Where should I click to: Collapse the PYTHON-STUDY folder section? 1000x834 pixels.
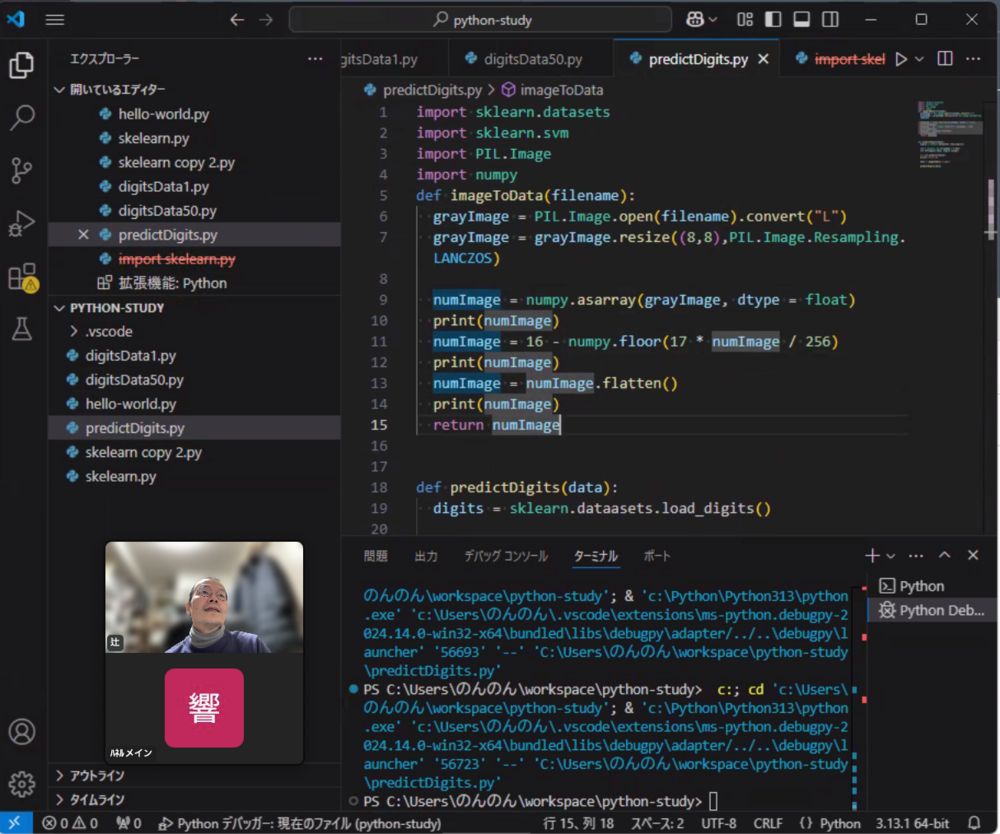[60, 307]
